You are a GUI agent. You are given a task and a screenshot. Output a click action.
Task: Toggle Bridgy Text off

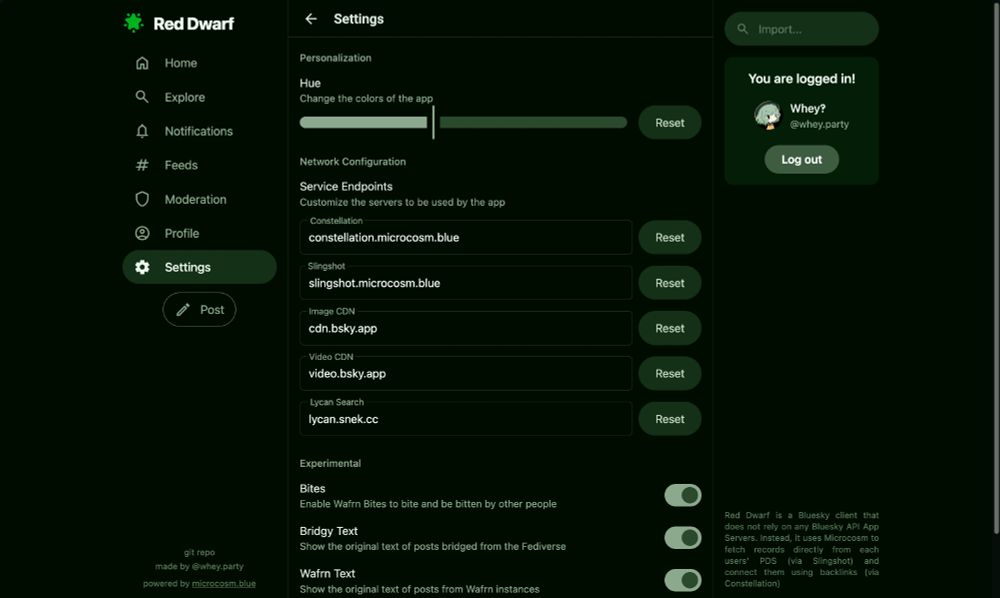click(683, 537)
